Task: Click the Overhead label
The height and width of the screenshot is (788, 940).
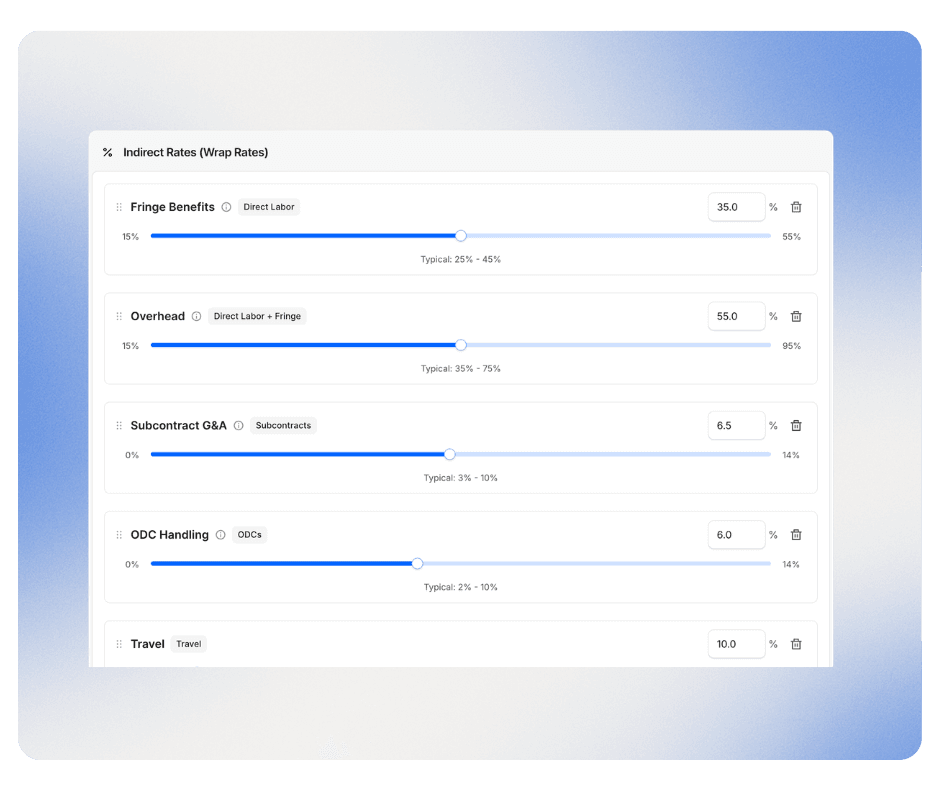Action: coord(158,316)
